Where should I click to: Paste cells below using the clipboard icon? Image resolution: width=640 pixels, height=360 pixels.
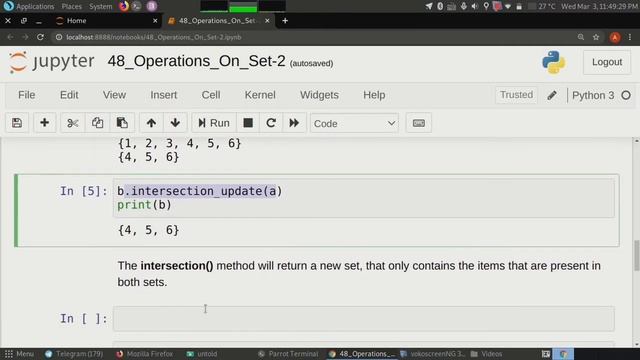click(122, 123)
